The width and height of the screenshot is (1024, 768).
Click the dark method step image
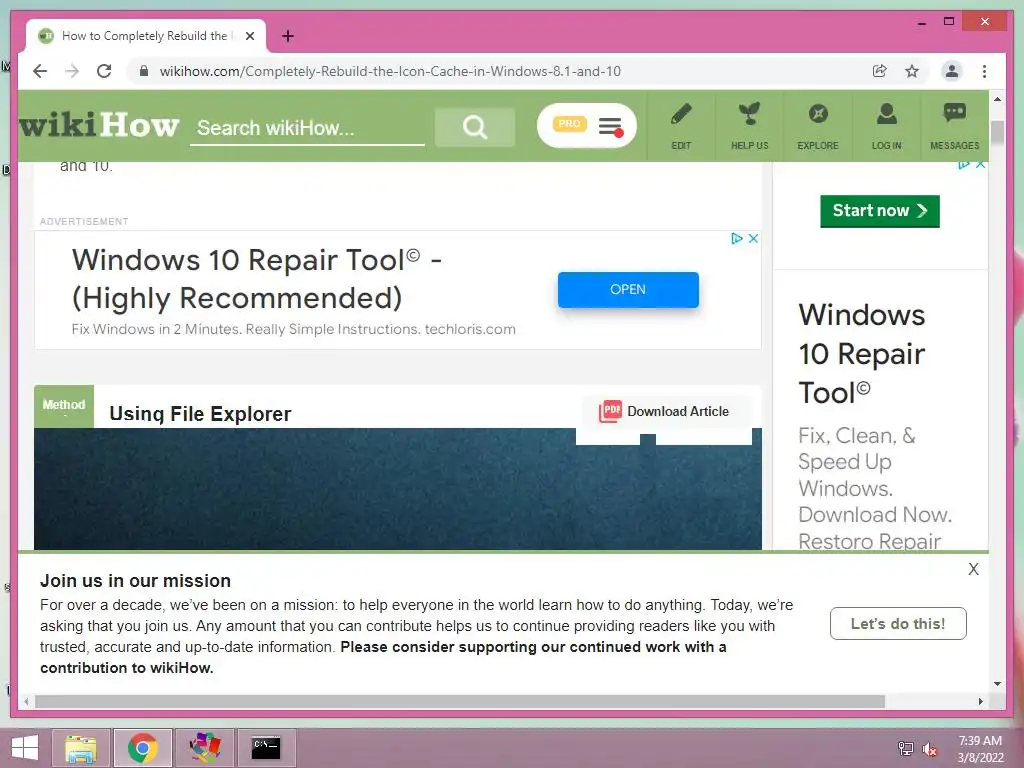[x=398, y=488]
